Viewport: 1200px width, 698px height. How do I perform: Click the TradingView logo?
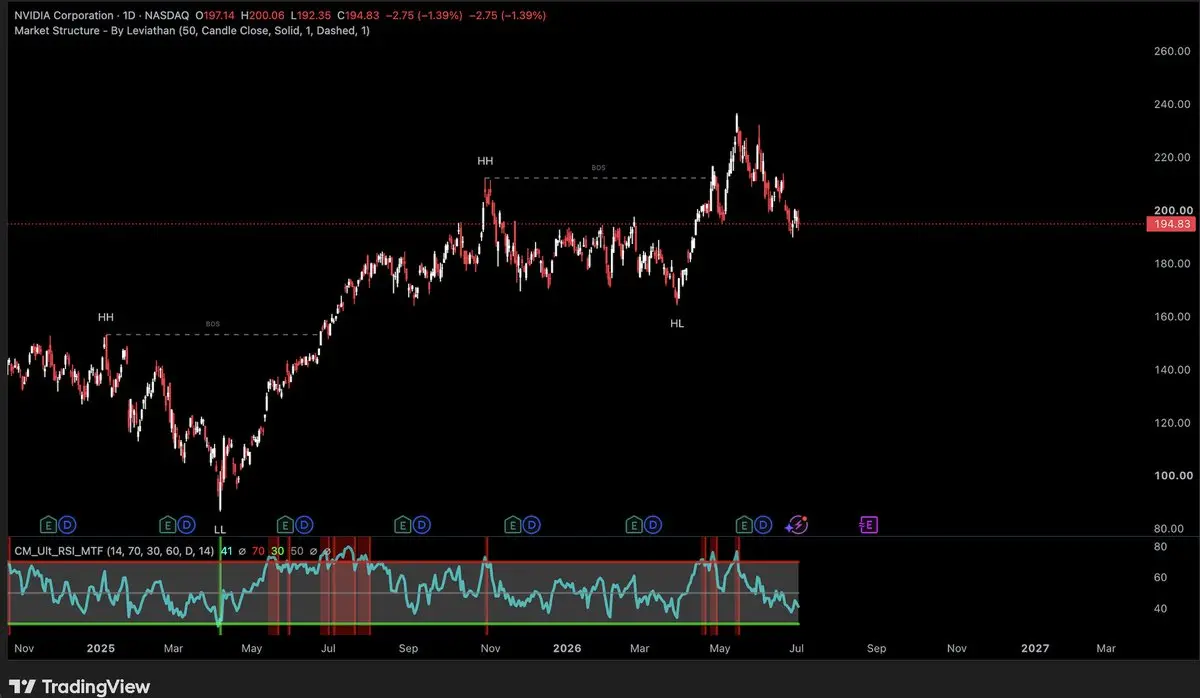click(79, 687)
